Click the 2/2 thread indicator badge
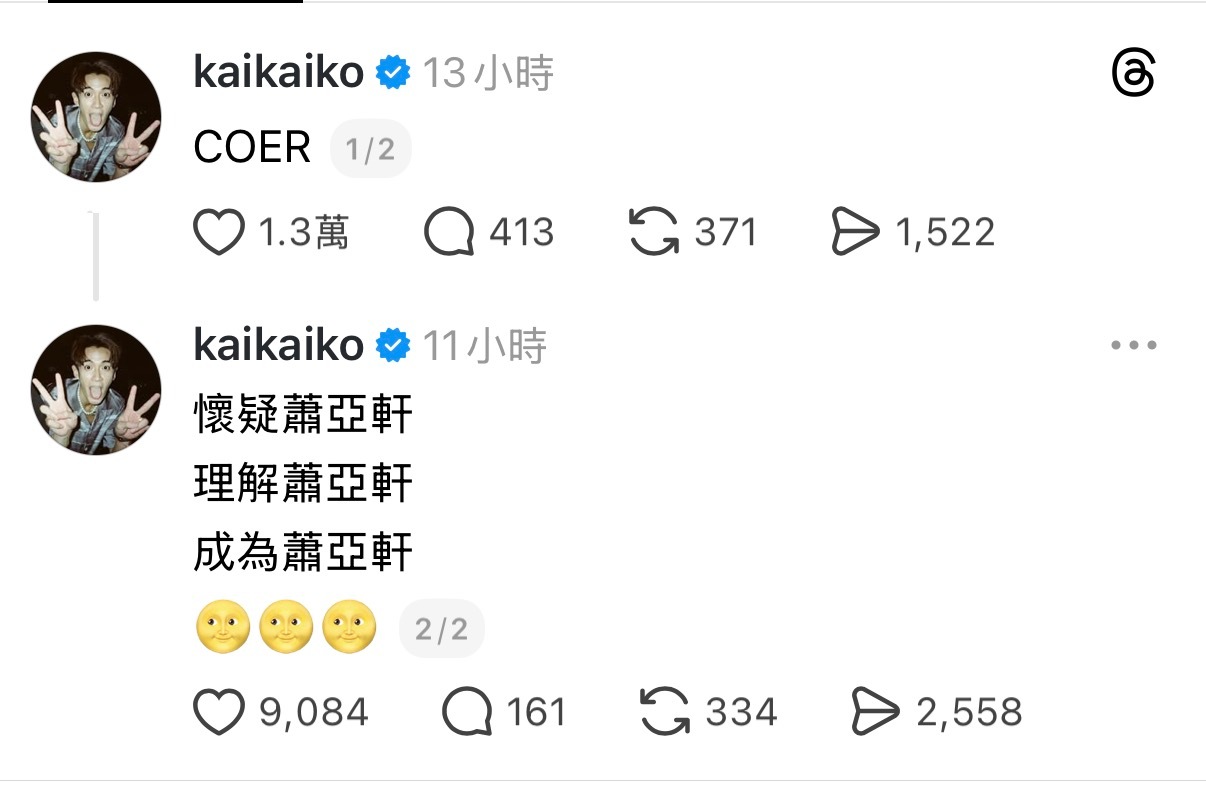Image resolution: width=1206 pixels, height=805 pixels. pos(441,629)
